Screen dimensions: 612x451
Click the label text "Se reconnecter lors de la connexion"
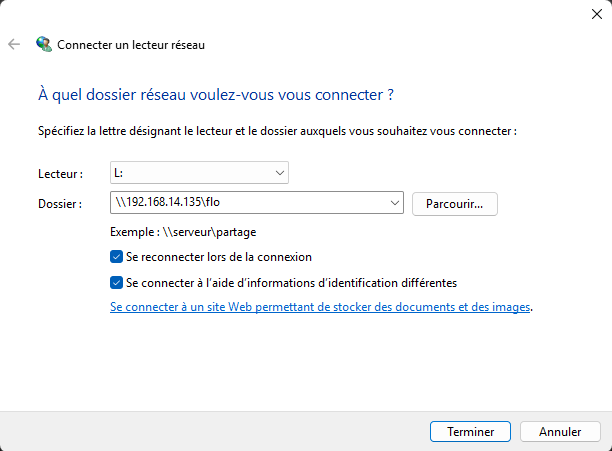219,257
